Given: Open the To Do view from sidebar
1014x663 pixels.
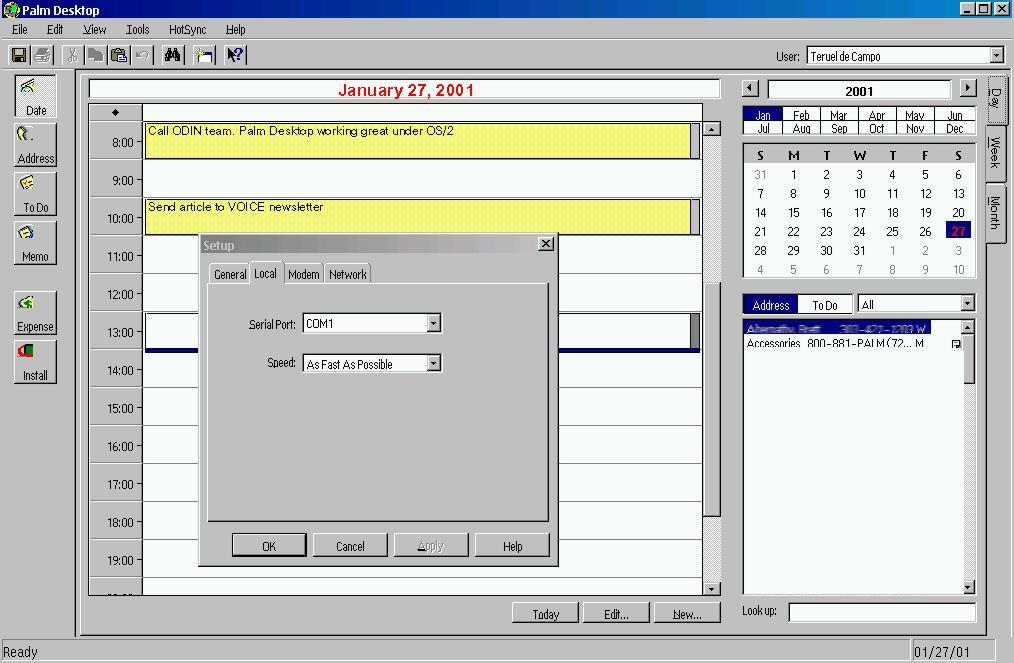Looking at the screenshot, I should click(x=36, y=194).
